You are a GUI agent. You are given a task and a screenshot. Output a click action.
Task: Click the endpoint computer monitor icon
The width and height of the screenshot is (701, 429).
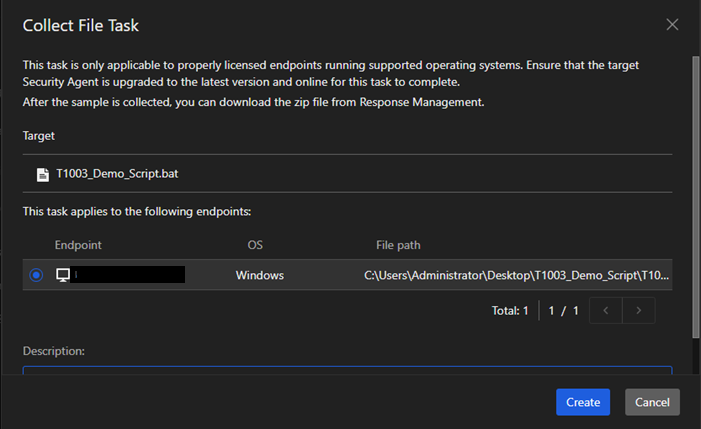coord(63,275)
